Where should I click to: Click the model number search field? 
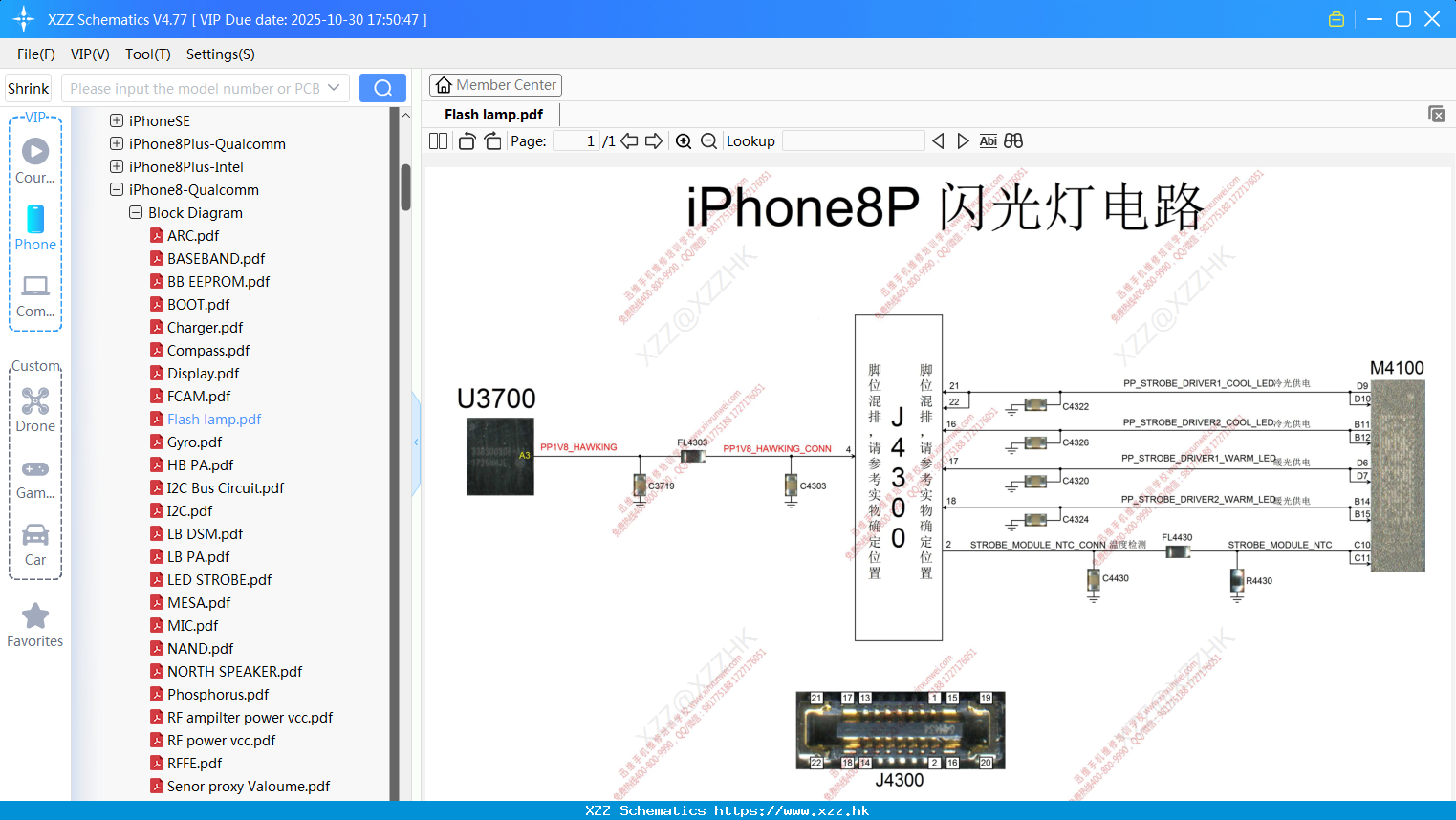(193, 88)
